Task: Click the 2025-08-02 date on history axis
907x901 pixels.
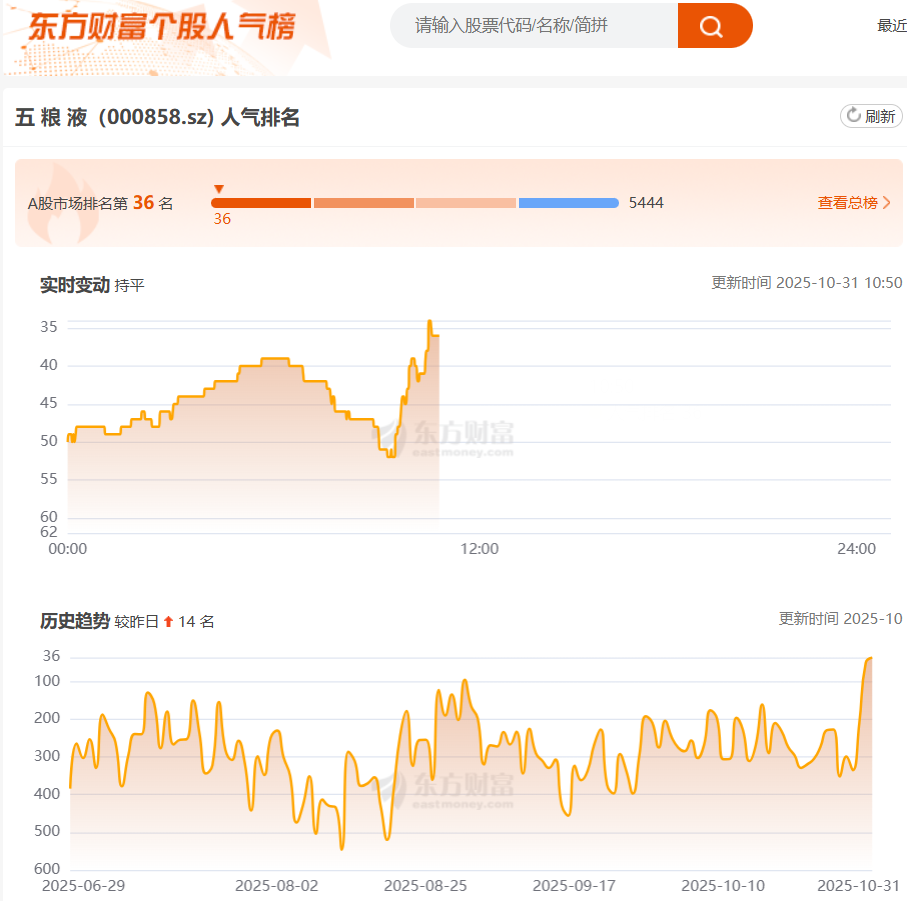Action: pos(276,886)
